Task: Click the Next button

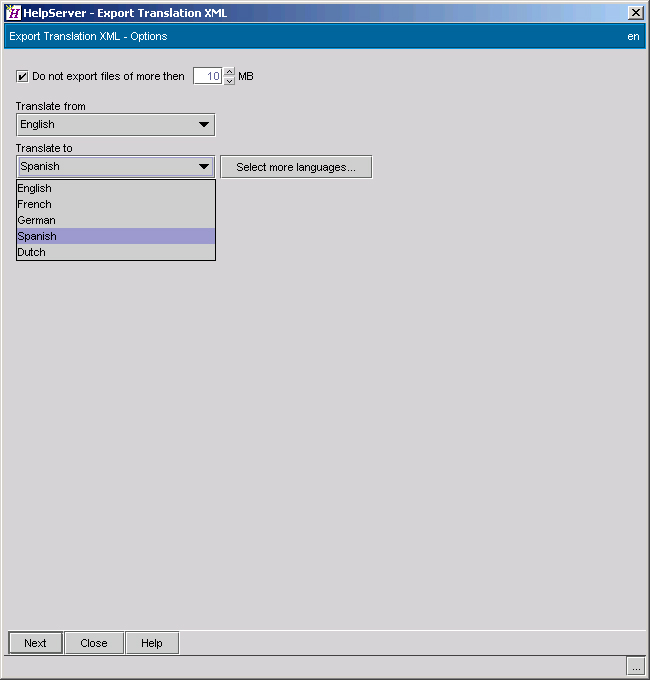Action: point(36,643)
